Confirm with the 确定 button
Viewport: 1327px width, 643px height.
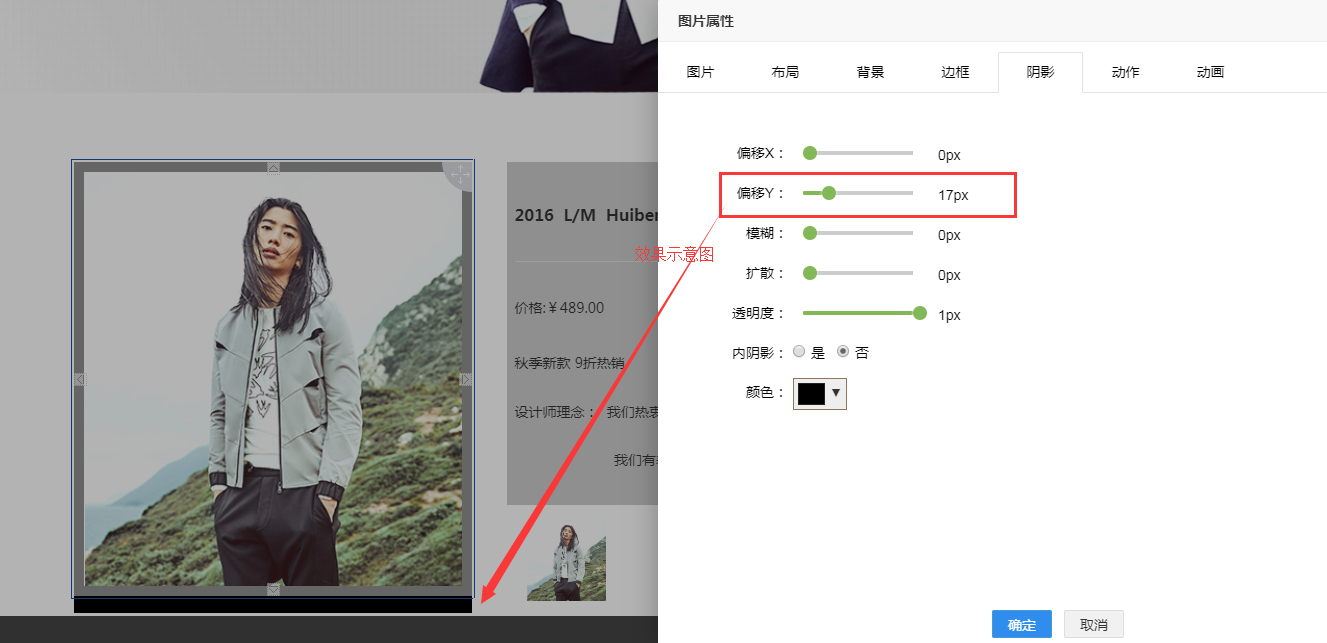click(x=1022, y=624)
